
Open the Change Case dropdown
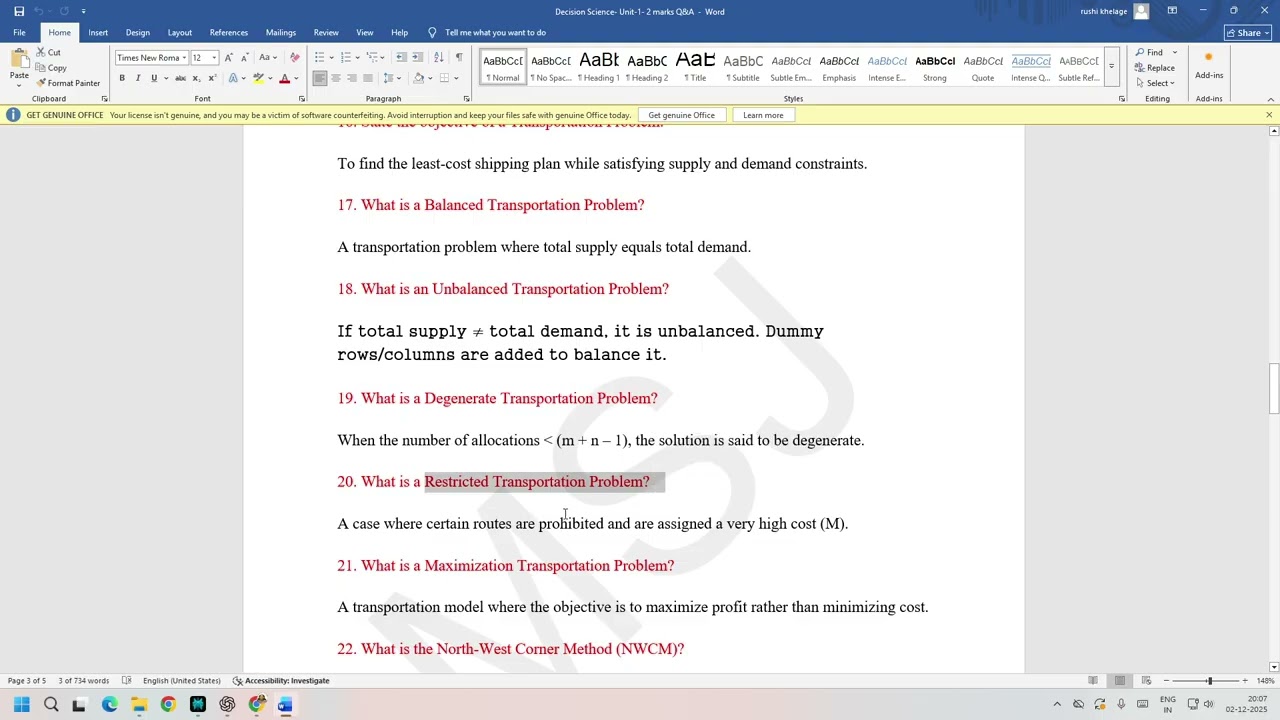pyautogui.click(x=268, y=57)
